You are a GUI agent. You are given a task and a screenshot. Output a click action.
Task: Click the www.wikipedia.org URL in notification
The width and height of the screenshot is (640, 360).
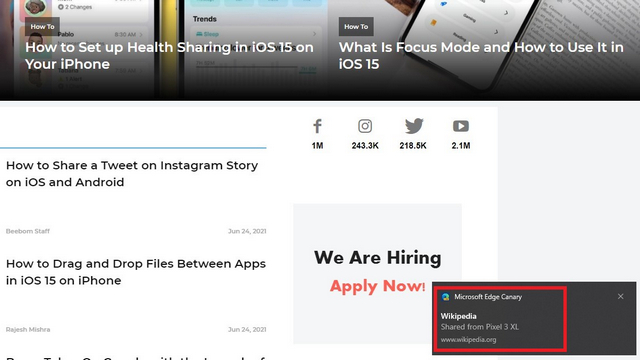tap(469, 340)
